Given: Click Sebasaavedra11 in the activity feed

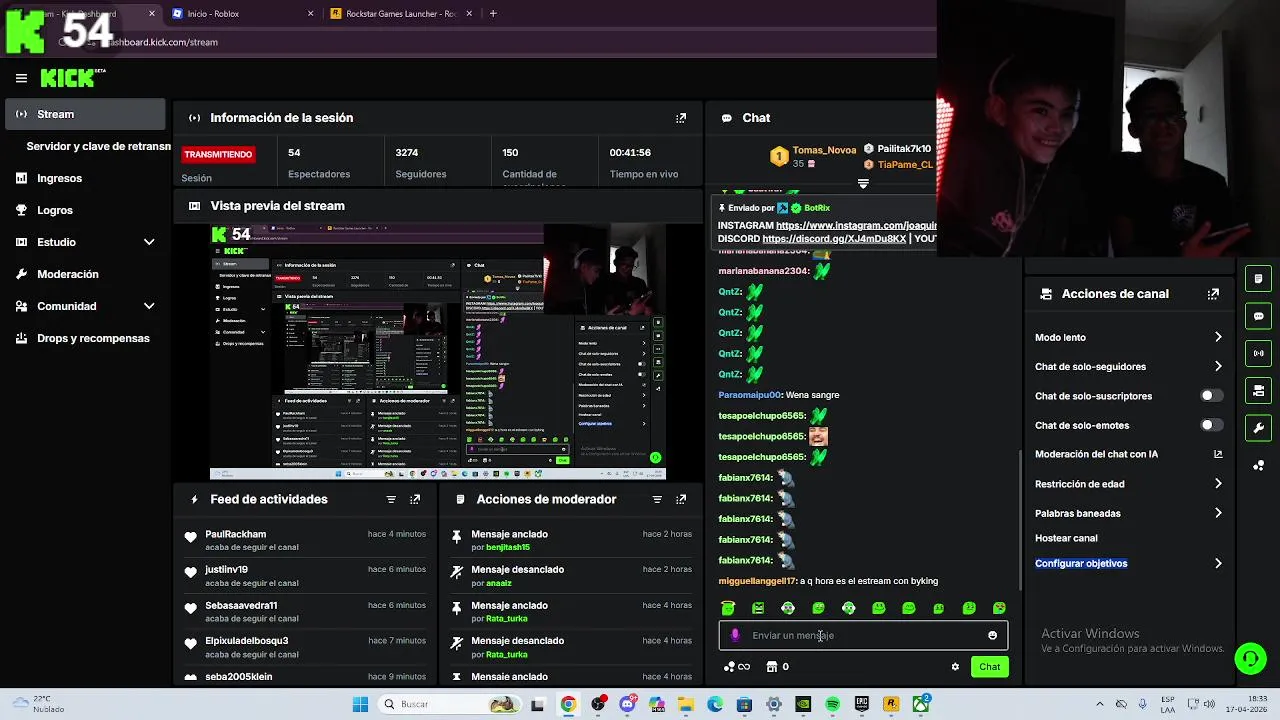Looking at the screenshot, I should point(241,605).
